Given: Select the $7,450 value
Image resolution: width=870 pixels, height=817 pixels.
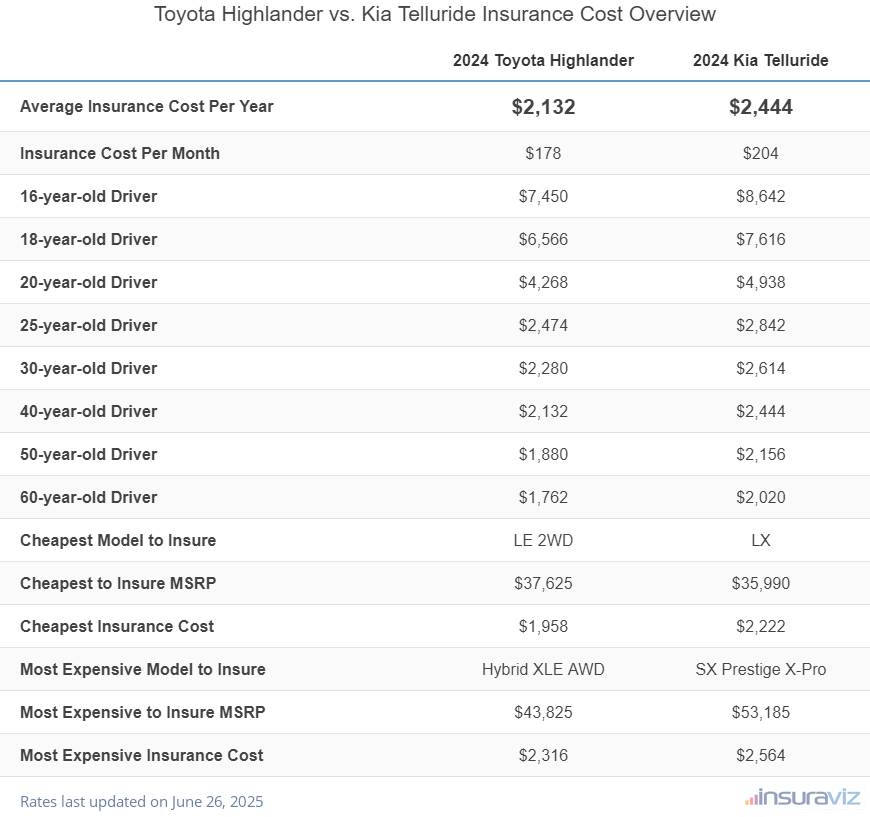Looking at the screenshot, I should 543,196.
